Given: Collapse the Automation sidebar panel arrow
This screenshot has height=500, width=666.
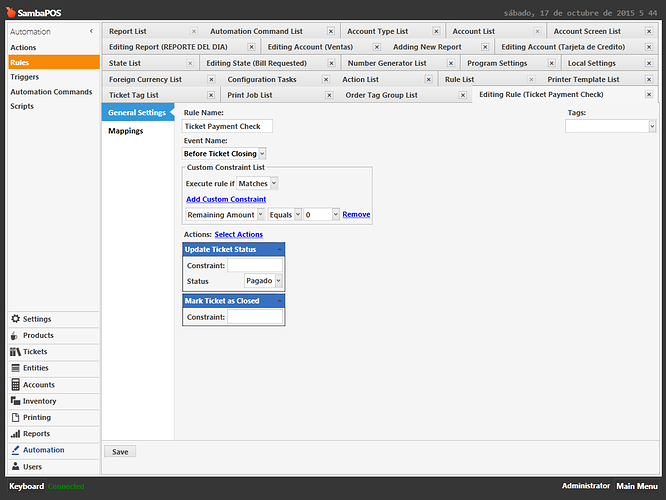Looking at the screenshot, I should [91, 31].
